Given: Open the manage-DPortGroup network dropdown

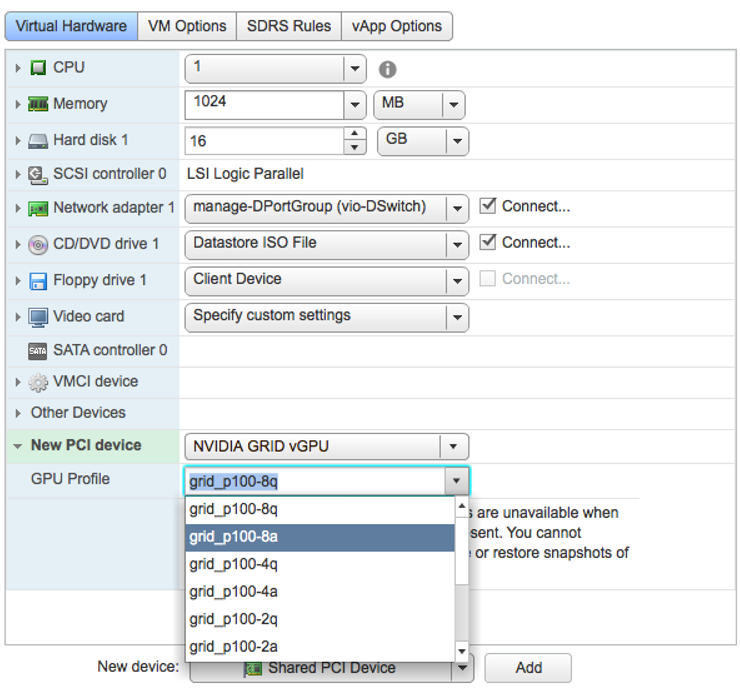Looking at the screenshot, I should [x=457, y=208].
